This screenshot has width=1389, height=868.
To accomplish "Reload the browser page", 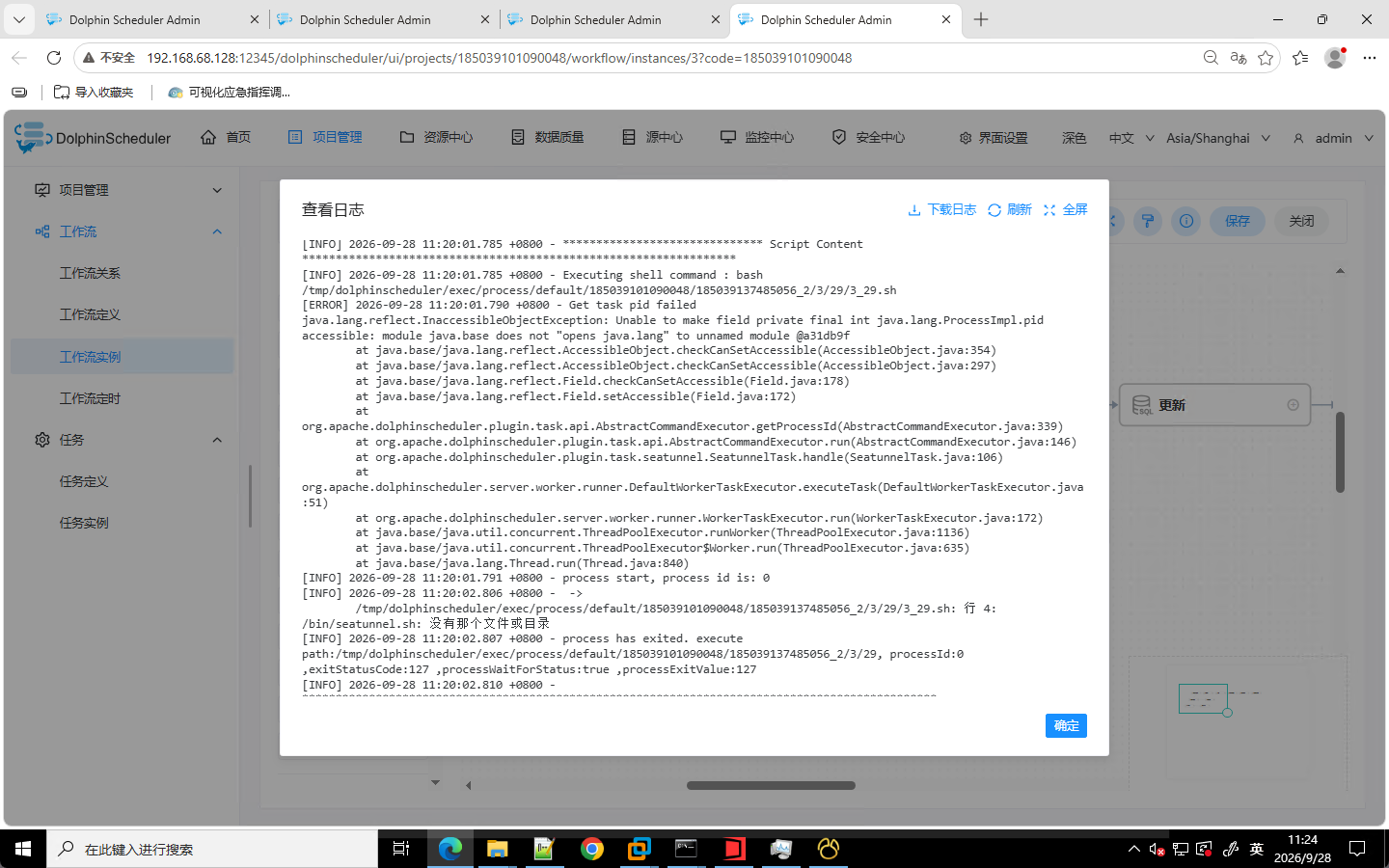I will pos(54,58).
